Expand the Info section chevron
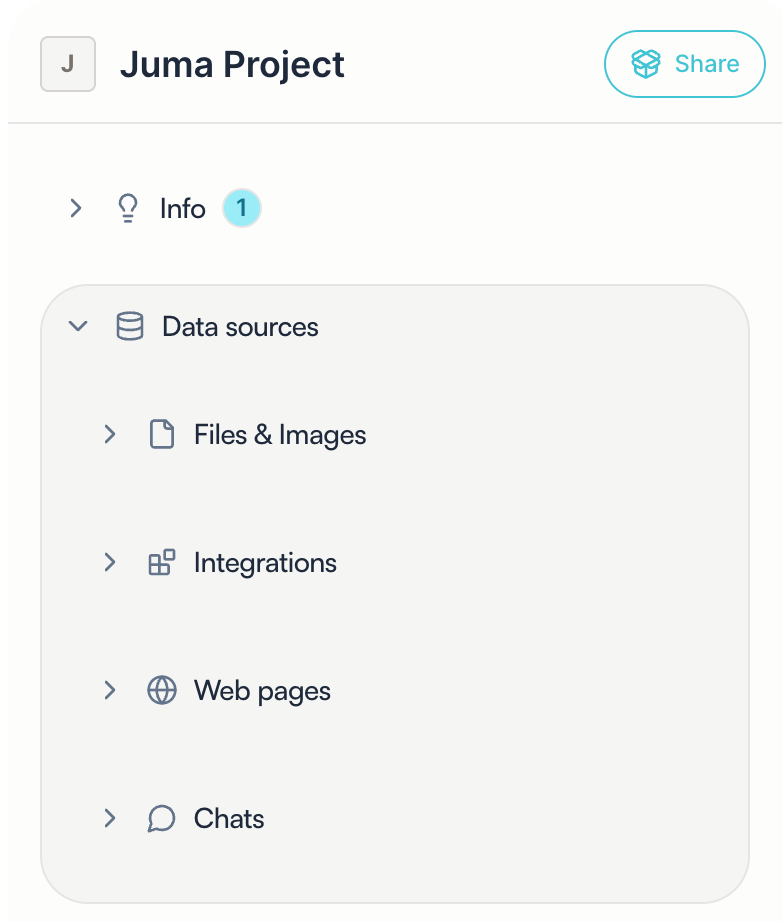782x922 pixels. (x=75, y=209)
